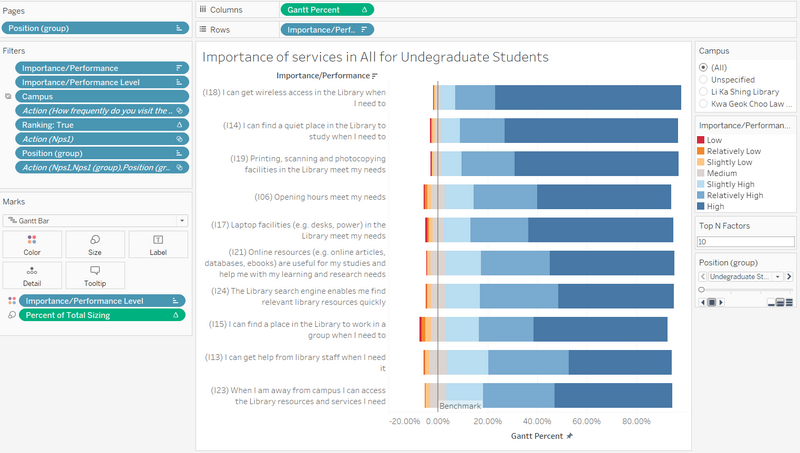800x453 pixels.
Task: Select Action (How frequently do you visit) filter
Action: click(102, 111)
